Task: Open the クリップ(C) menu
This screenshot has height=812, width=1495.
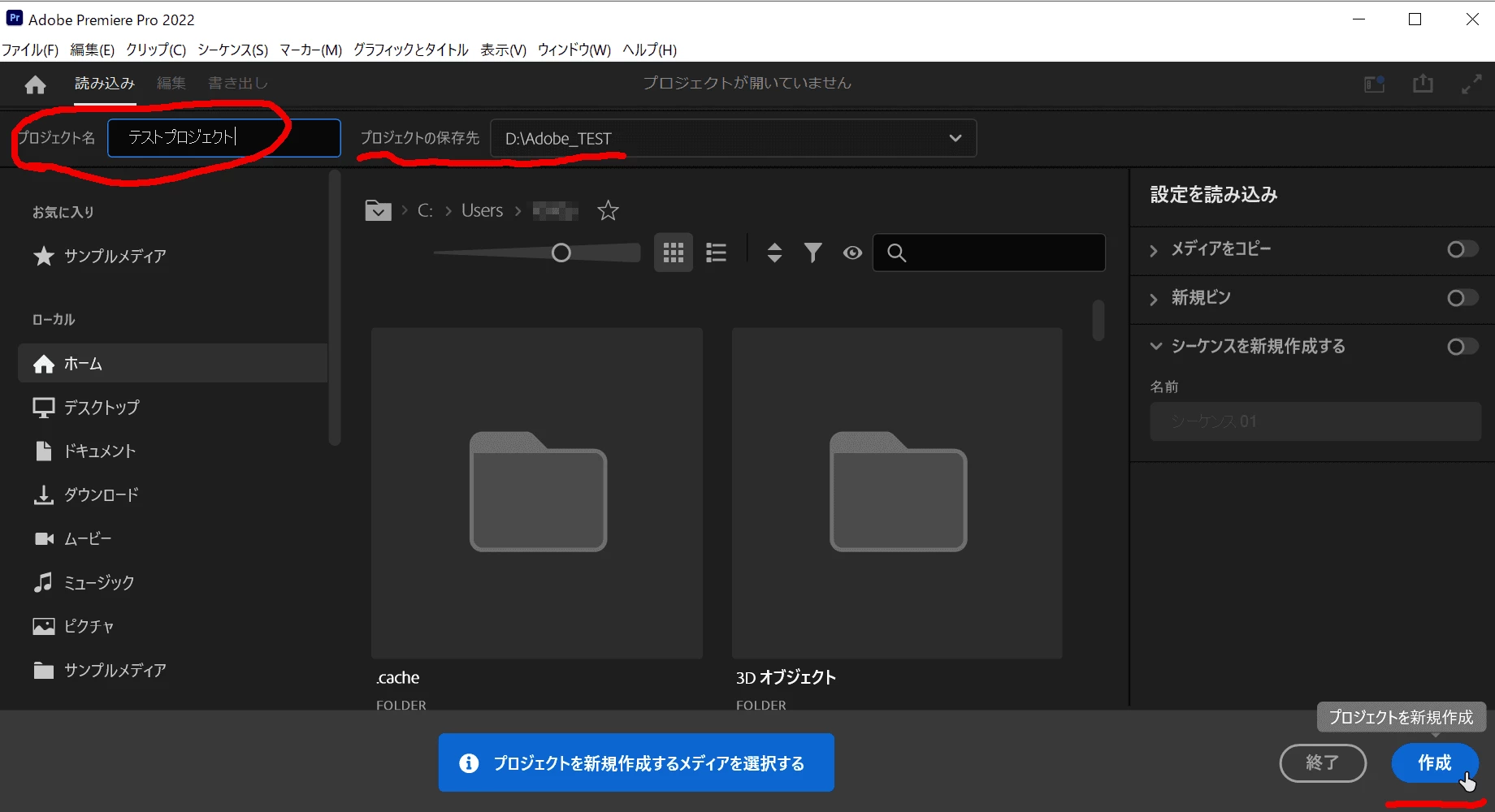Action: click(x=156, y=50)
